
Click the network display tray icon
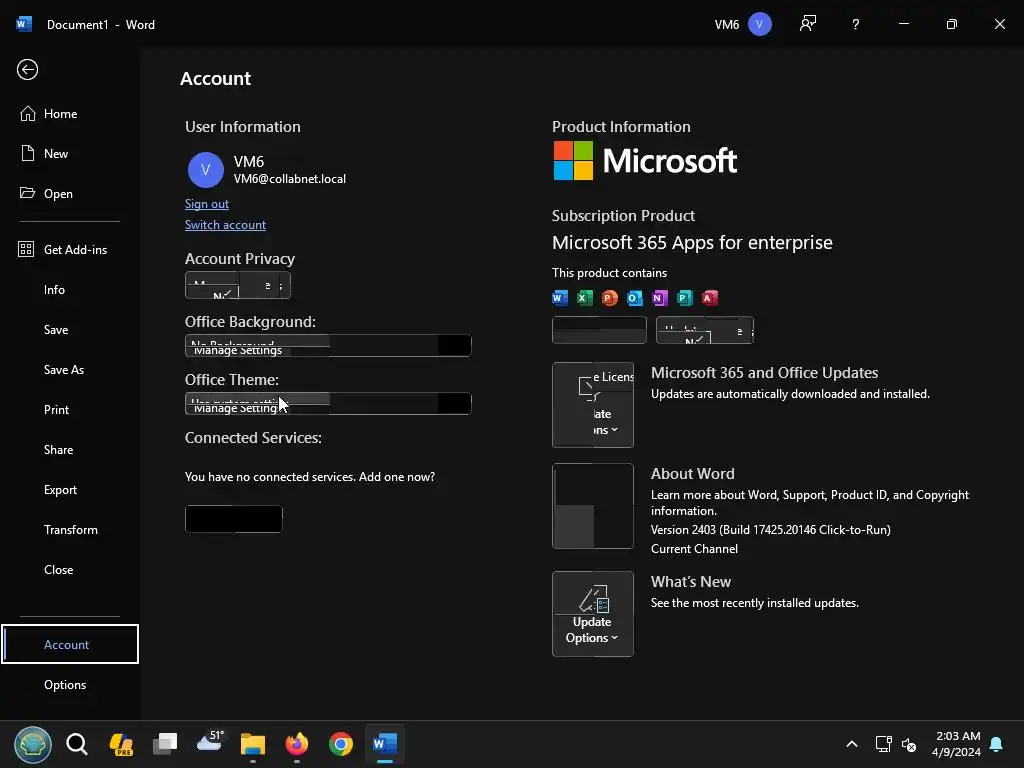click(883, 744)
